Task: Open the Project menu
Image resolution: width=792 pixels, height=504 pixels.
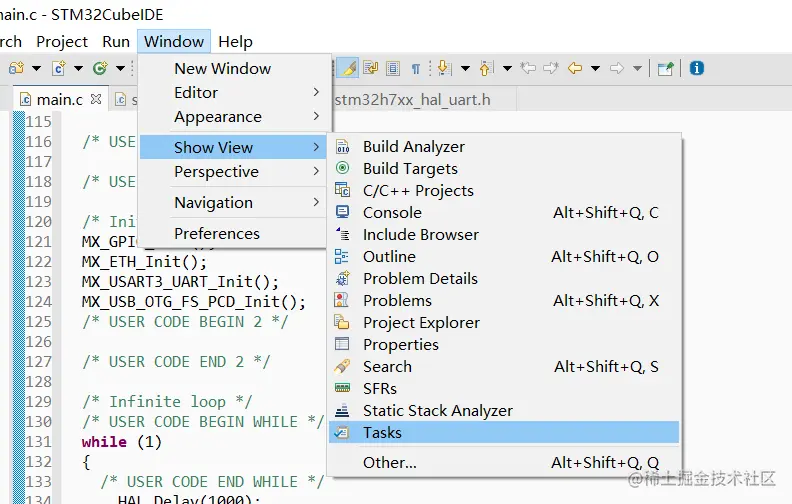Action: (62, 41)
